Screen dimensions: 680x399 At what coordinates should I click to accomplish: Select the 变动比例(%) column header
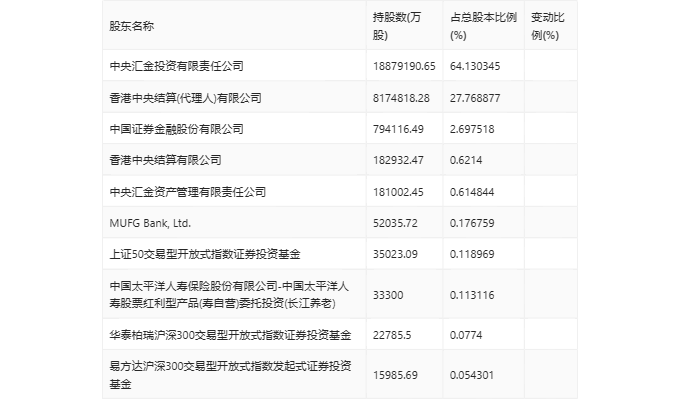548,26
